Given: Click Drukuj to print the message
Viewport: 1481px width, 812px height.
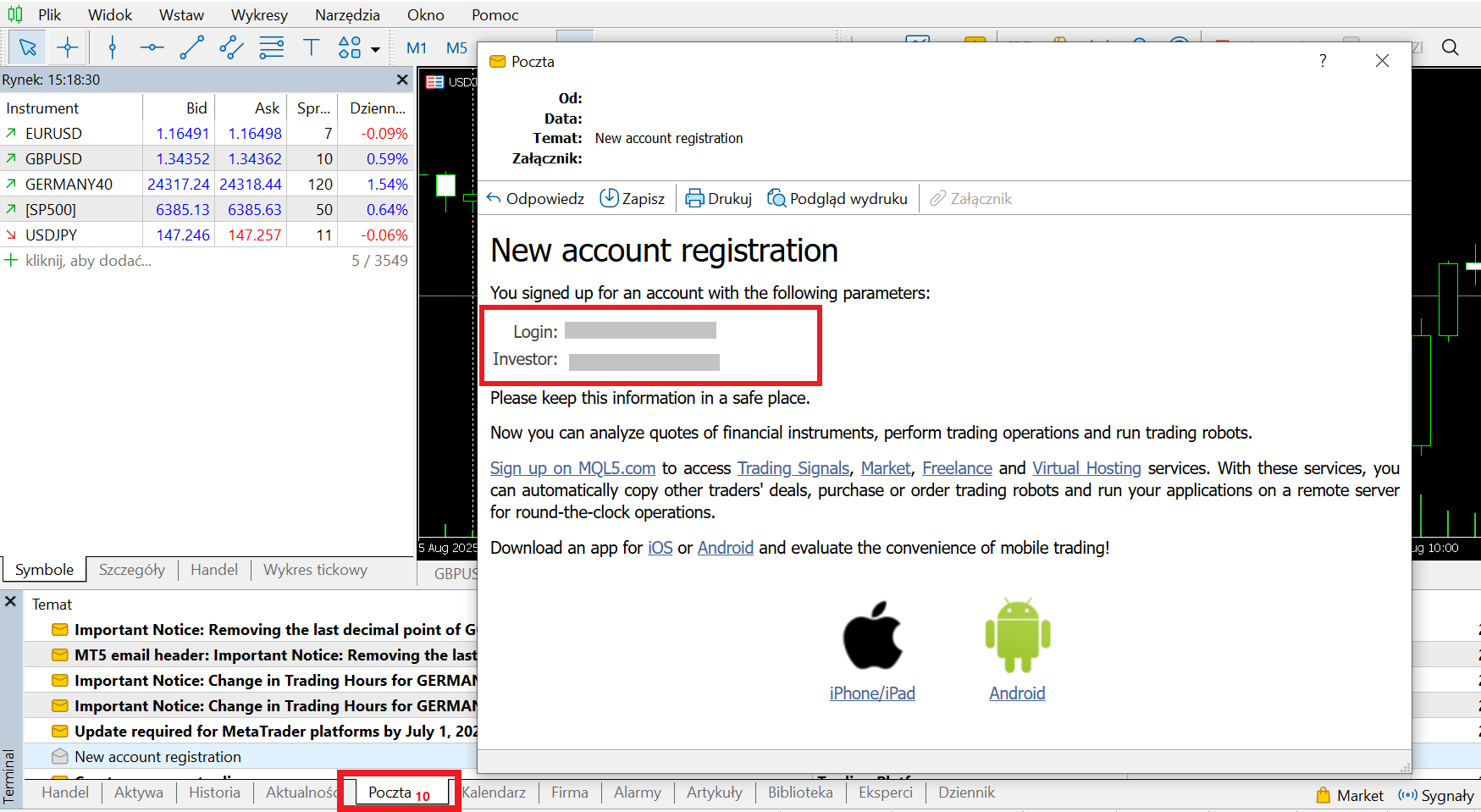Looking at the screenshot, I should (718, 199).
